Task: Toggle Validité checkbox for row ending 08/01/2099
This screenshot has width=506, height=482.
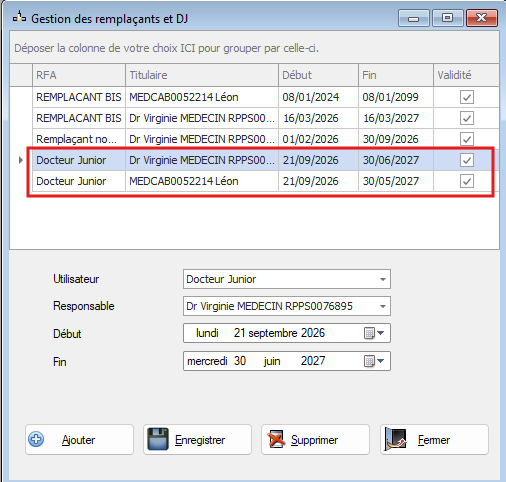Action: pyautogui.click(x=467, y=97)
